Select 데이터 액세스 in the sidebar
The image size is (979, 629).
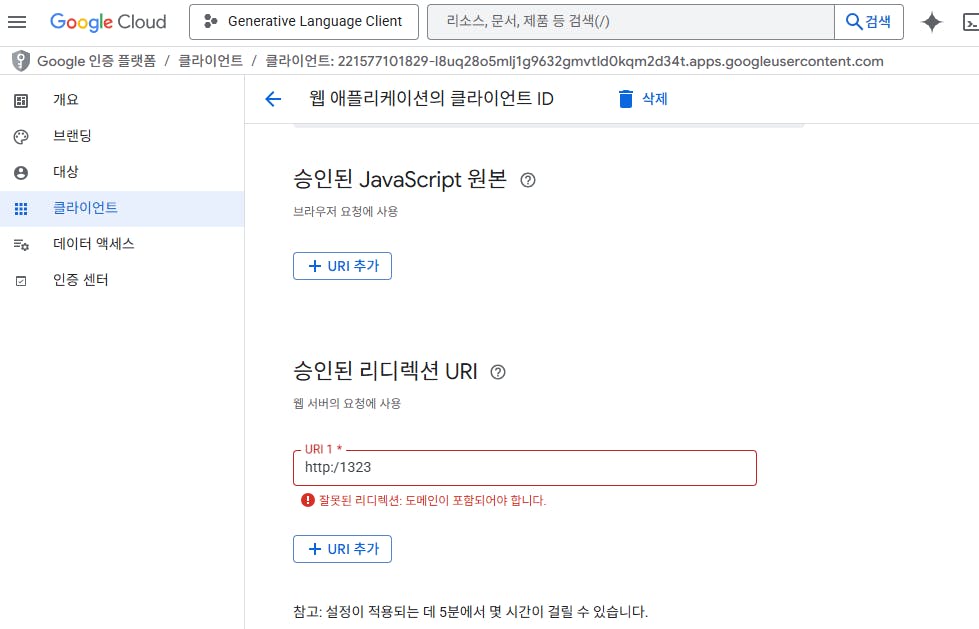click(x=122, y=244)
